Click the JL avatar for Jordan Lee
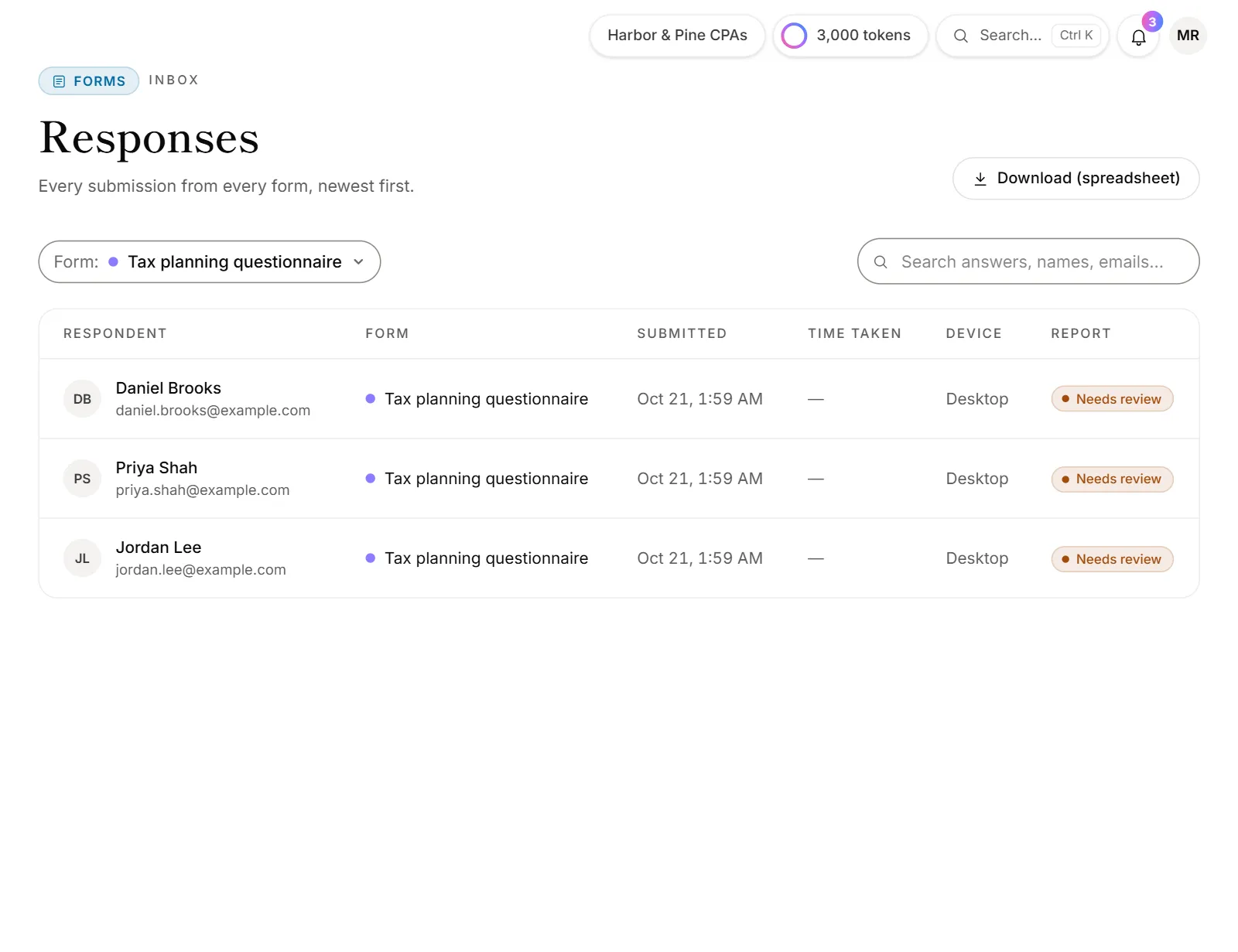The height and width of the screenshot is (952, 1238). (x=82, y=558)
